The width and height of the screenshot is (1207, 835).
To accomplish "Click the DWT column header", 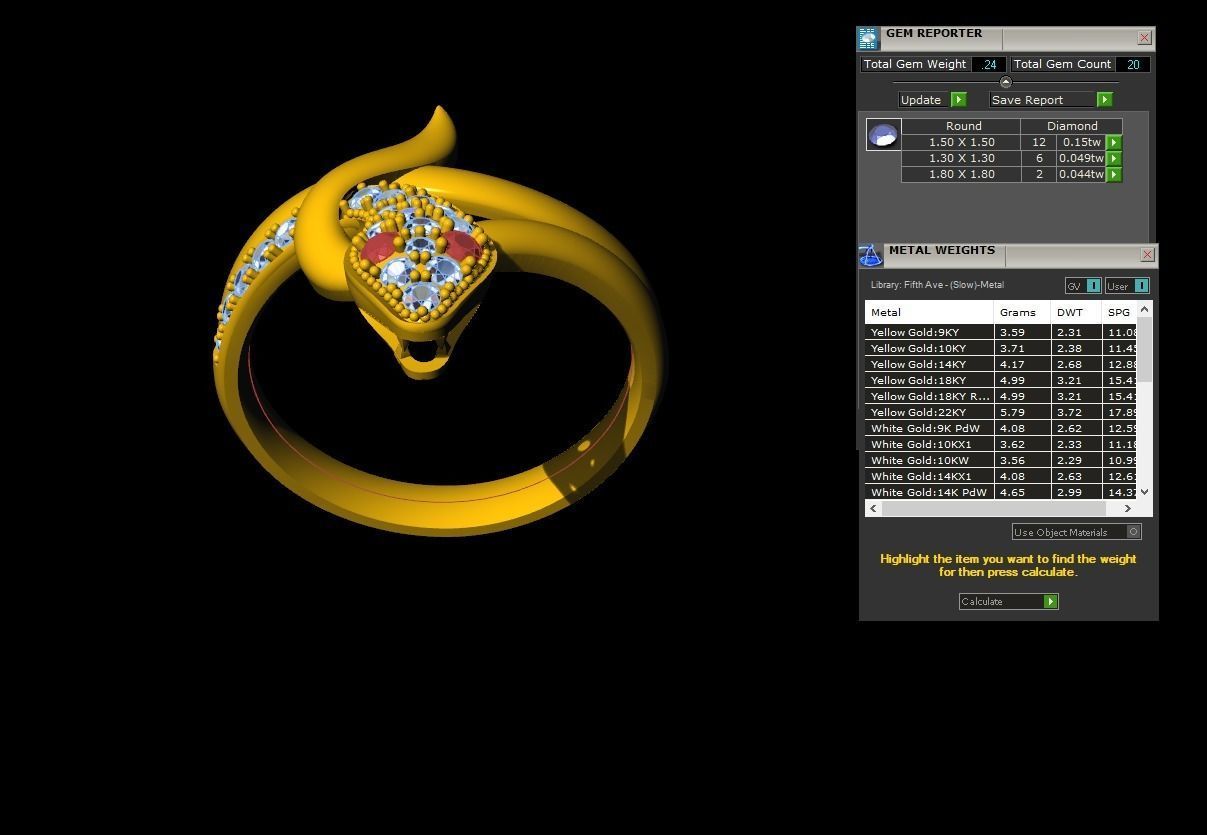I will point(1076,312).
